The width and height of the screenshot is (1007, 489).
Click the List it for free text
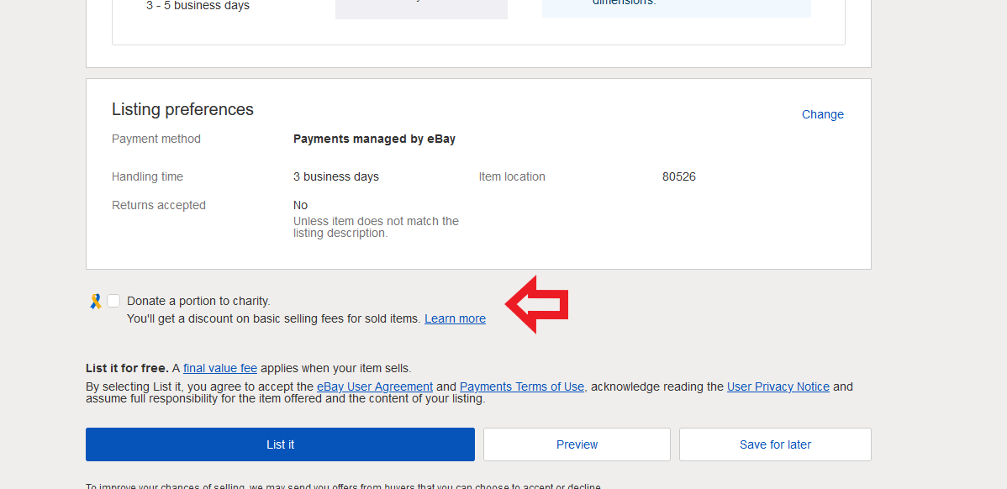[127, 368]
